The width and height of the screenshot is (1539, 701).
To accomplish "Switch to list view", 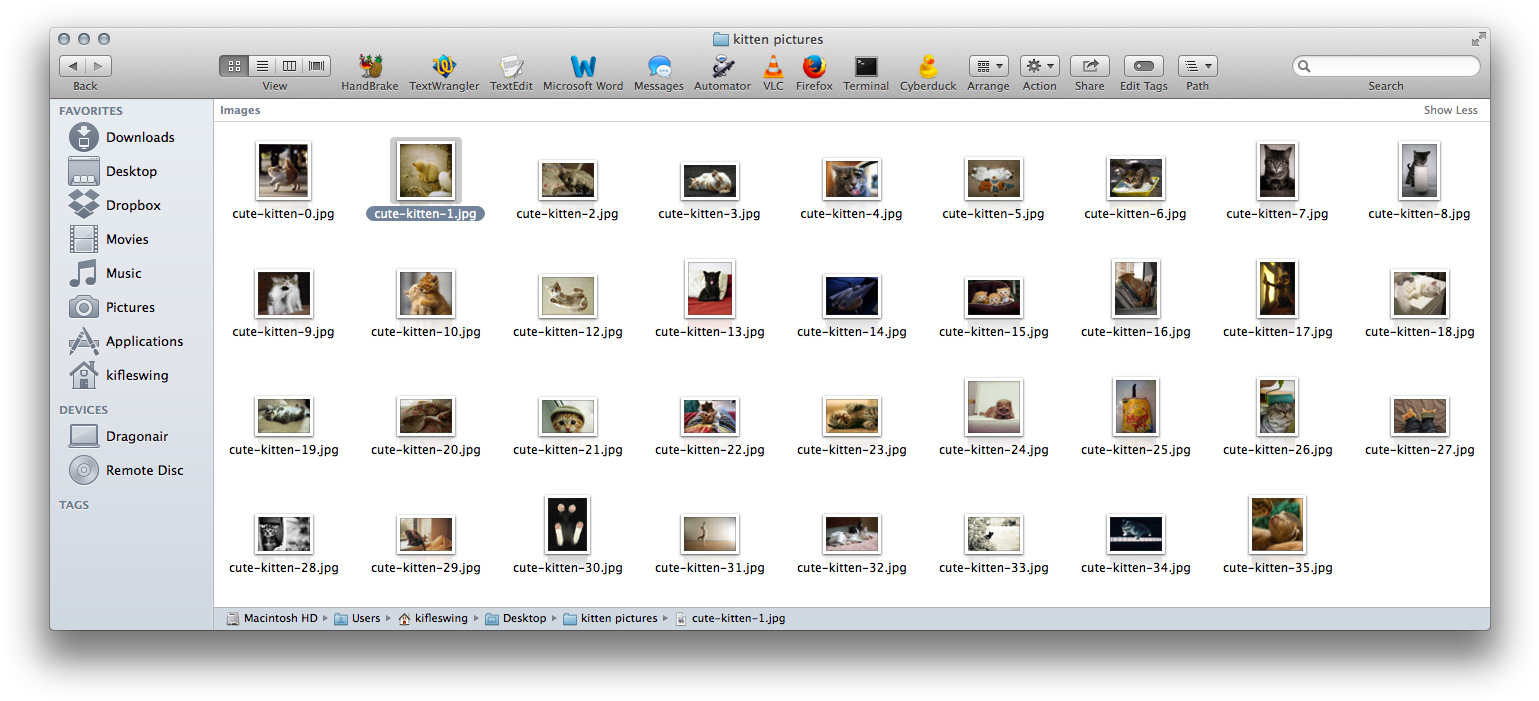I will coord(262,66).
